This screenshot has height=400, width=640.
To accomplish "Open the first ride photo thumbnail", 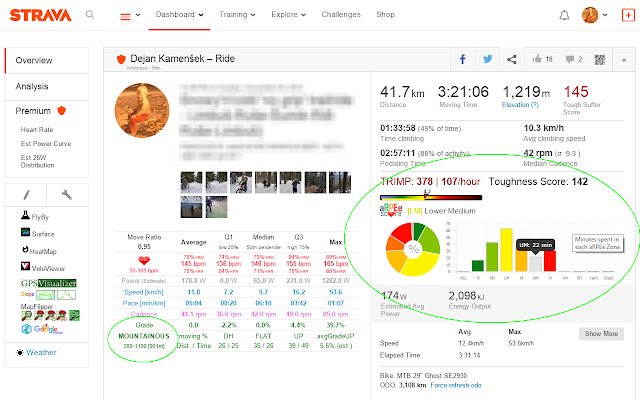I will pyautogui.click(x=191, y=182).
